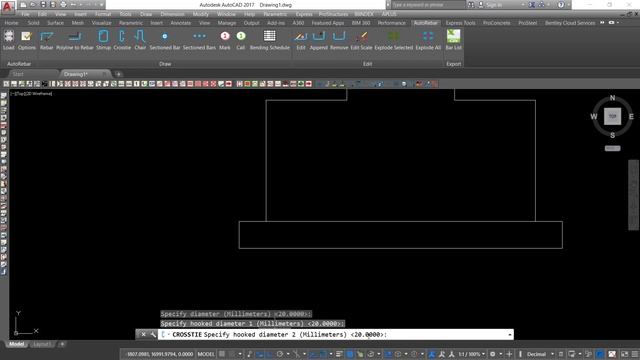Switch to the Layout1 tab
The image size is (640, 360).
coord(42,344)
